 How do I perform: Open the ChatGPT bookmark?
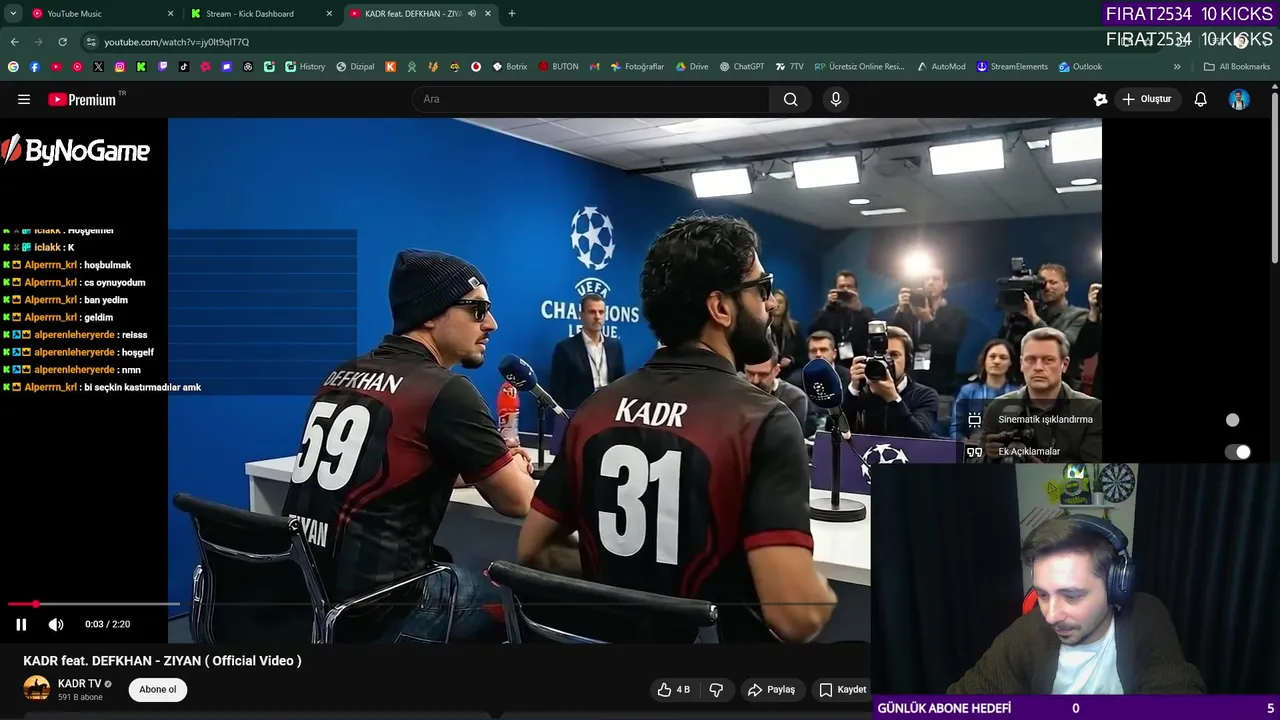click(x=741, y=67)
